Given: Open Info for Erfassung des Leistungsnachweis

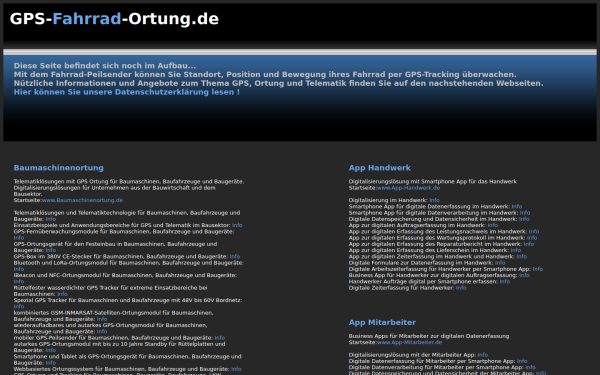Looking at the screenshot, I should pos(534,232).
